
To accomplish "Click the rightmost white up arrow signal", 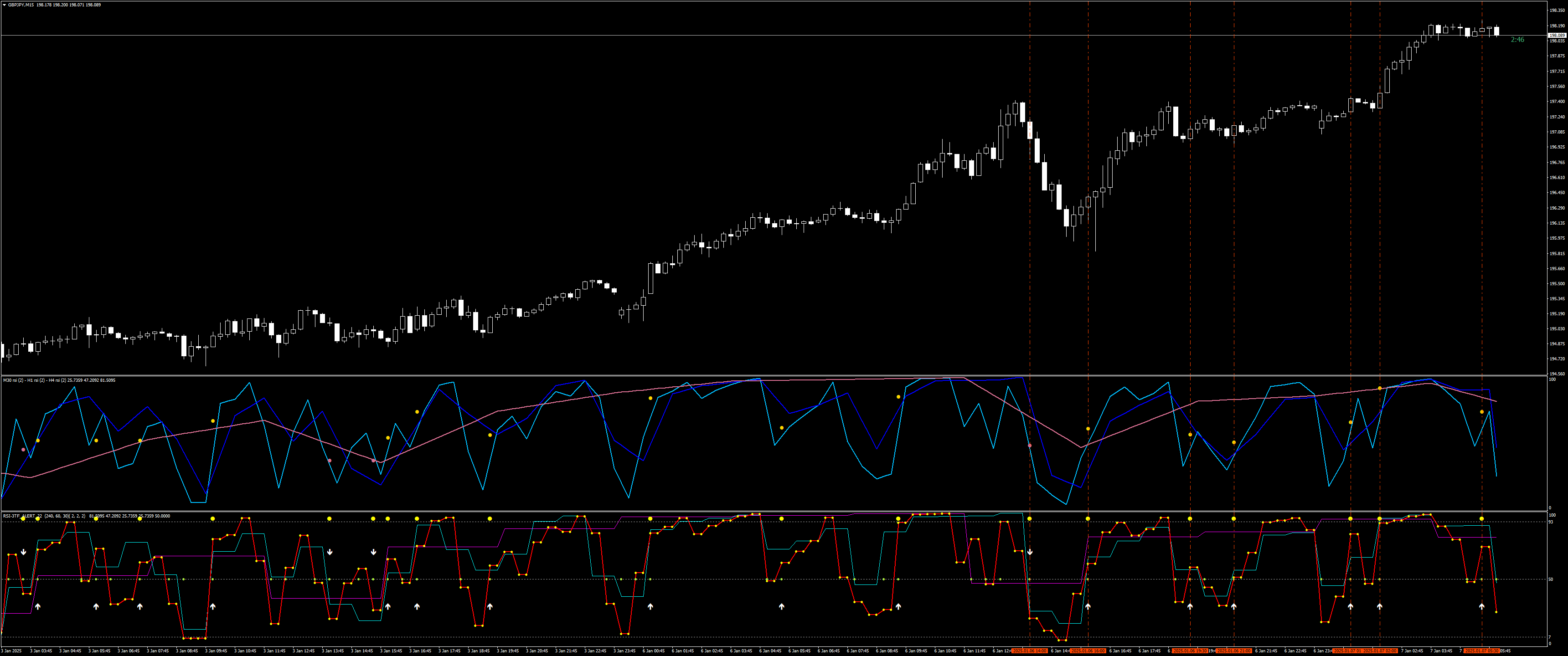I will [x=1481, y=607].
